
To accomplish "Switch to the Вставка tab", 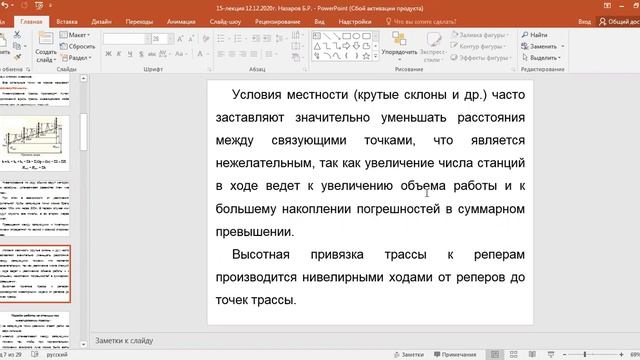I will 67,22.
